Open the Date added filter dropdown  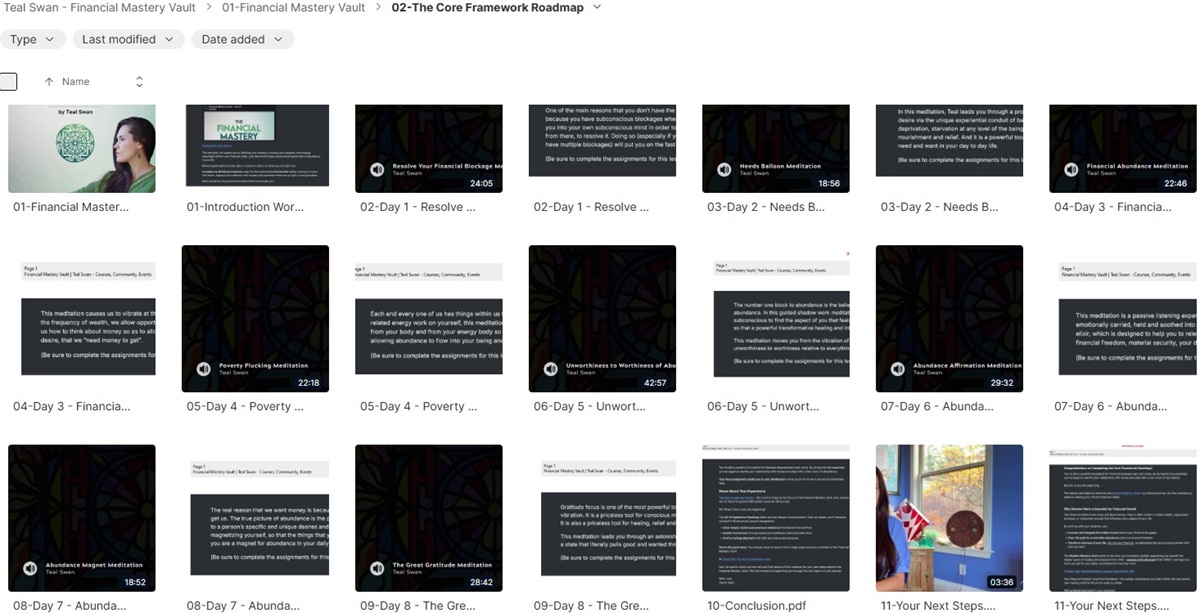coord(242,39)
